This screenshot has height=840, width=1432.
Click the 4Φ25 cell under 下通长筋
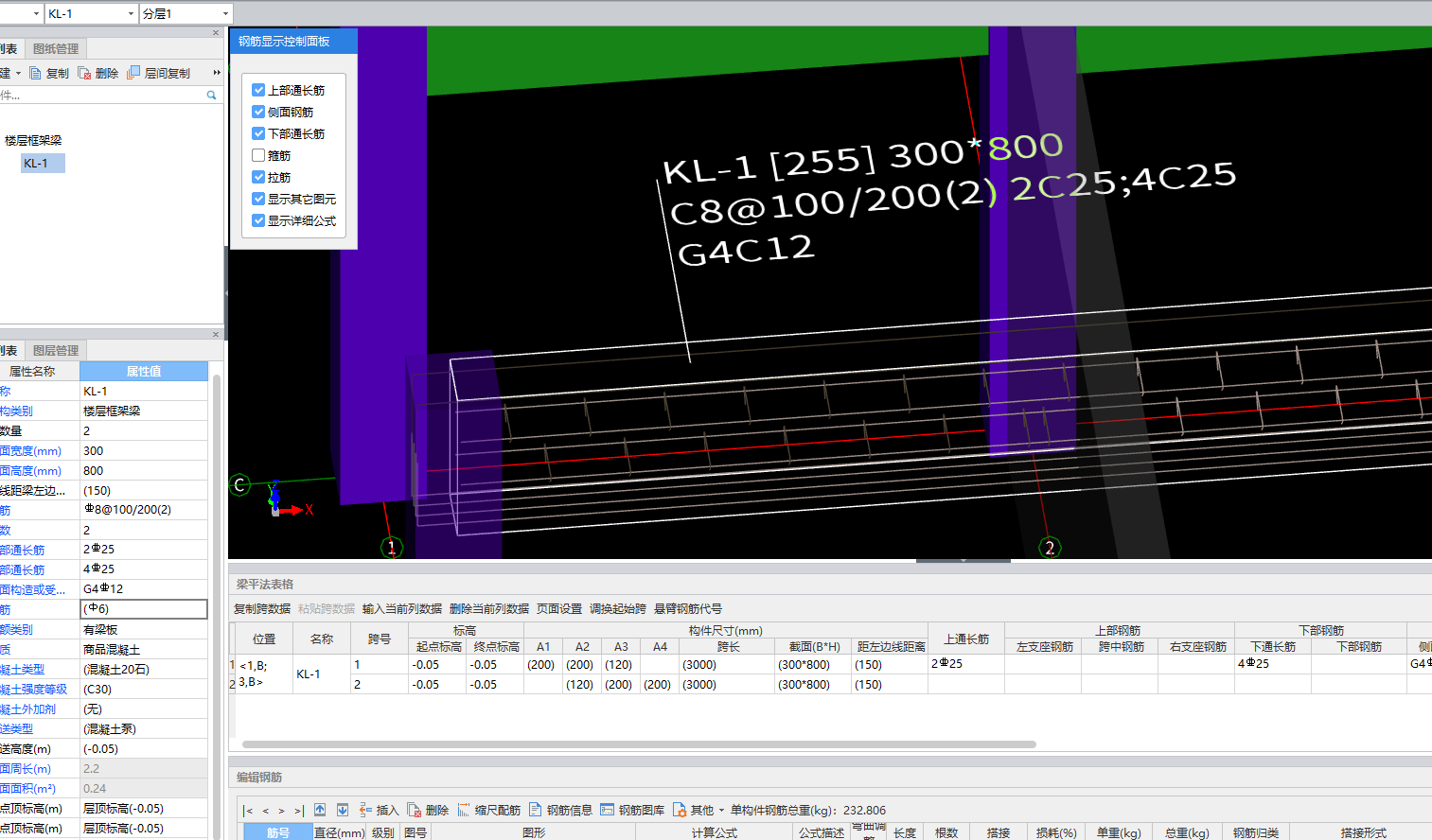coord(1273,664)
